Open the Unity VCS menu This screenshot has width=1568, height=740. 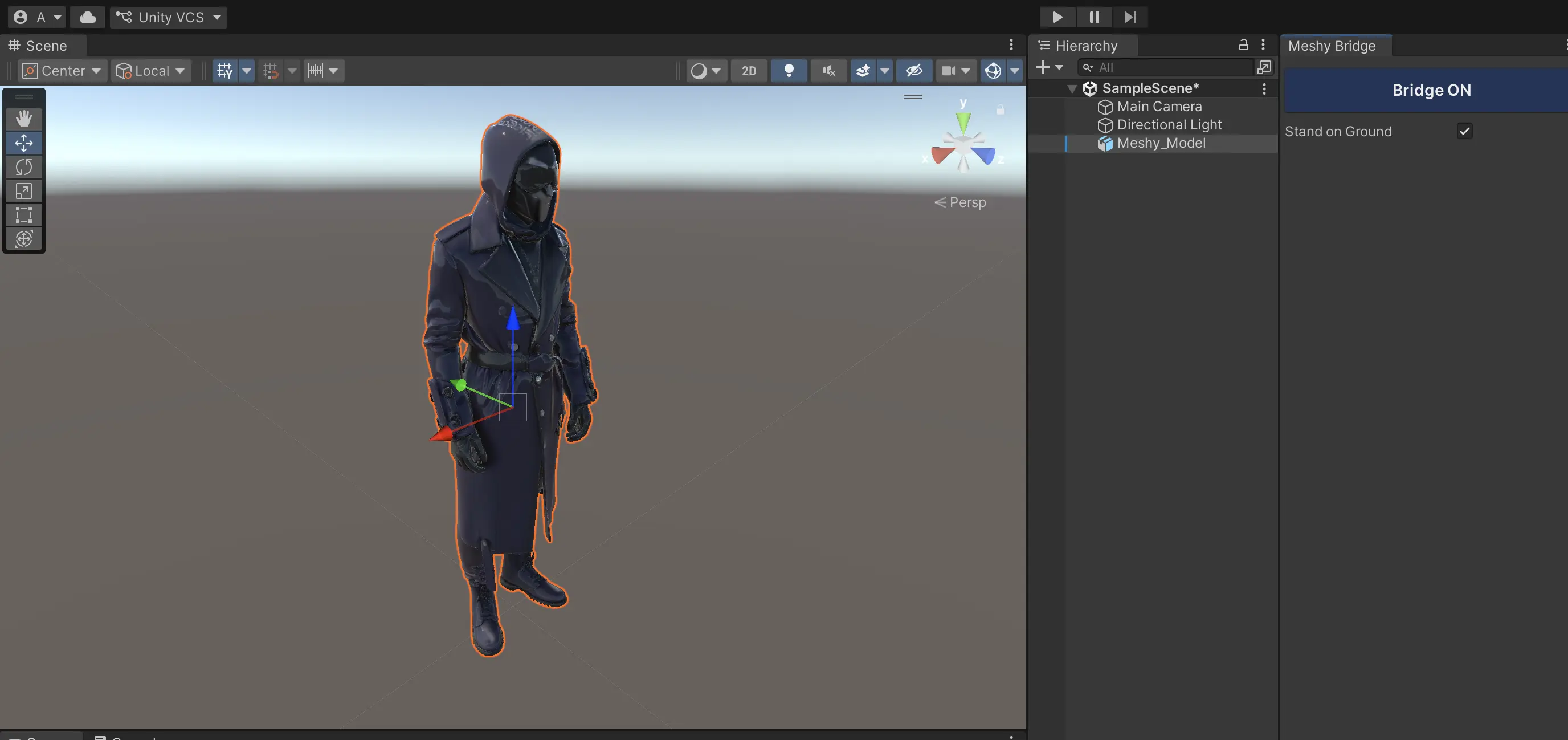tap(169, 17)
